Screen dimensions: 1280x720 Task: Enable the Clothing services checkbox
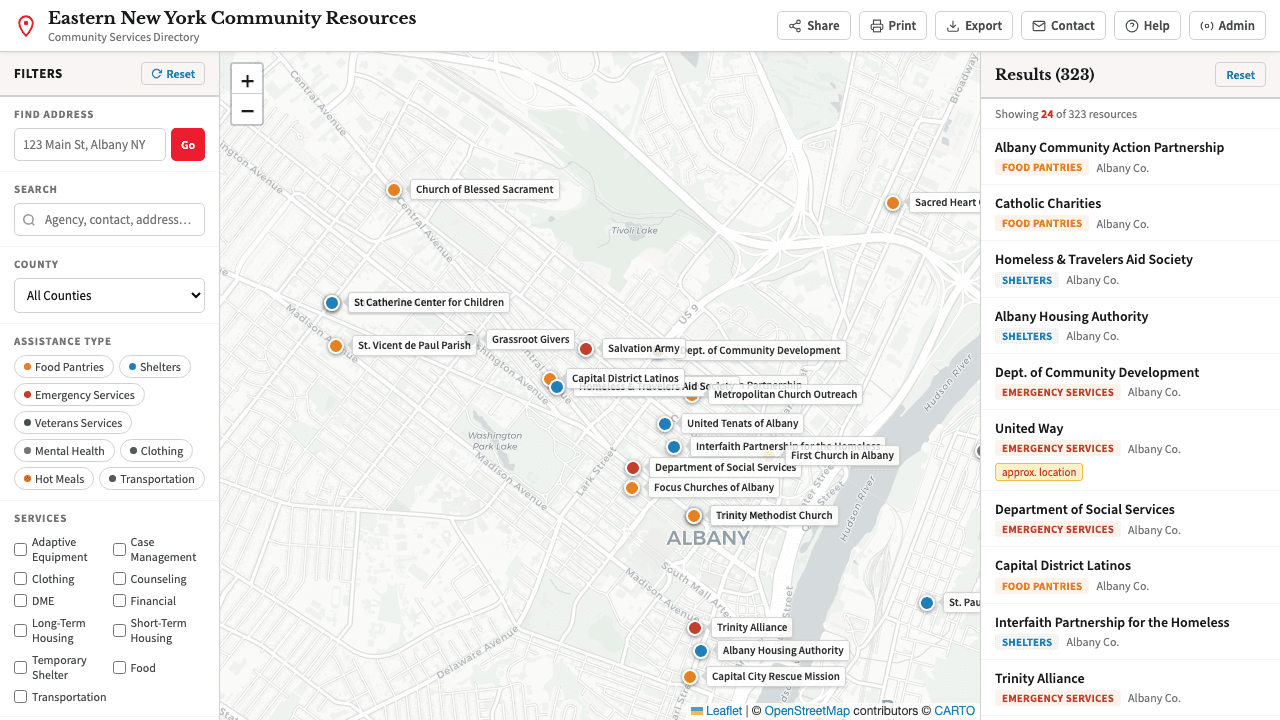click(x=20, y=578)
